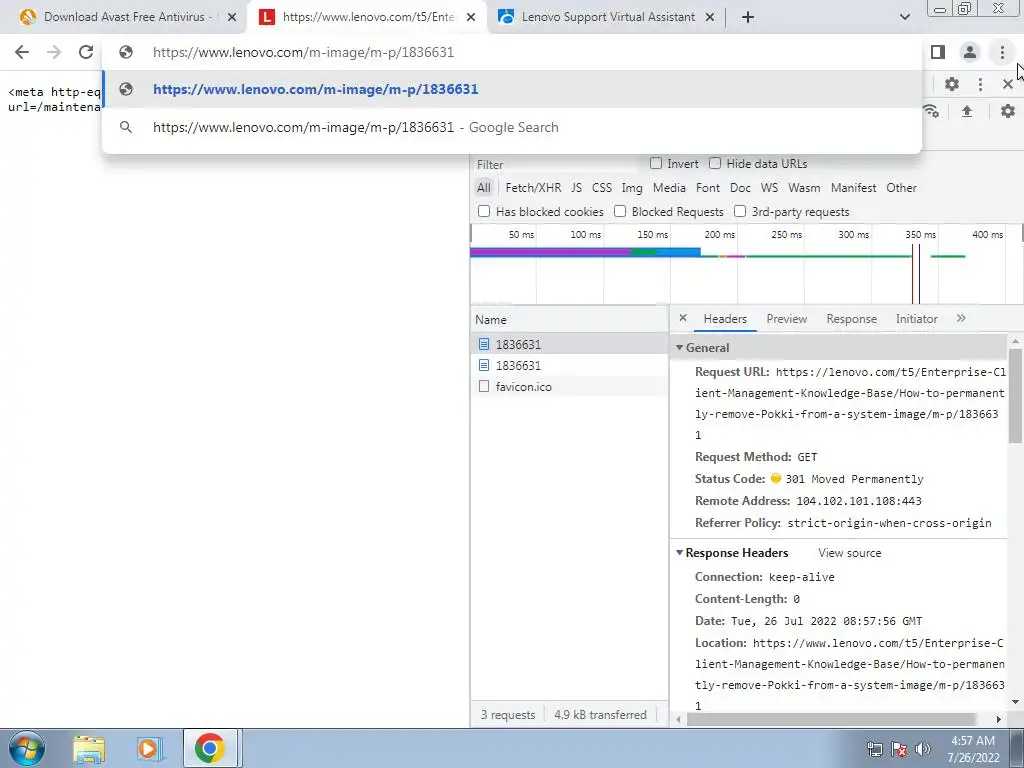
Task: Click the import HAR upload icon
Action: 967,111
